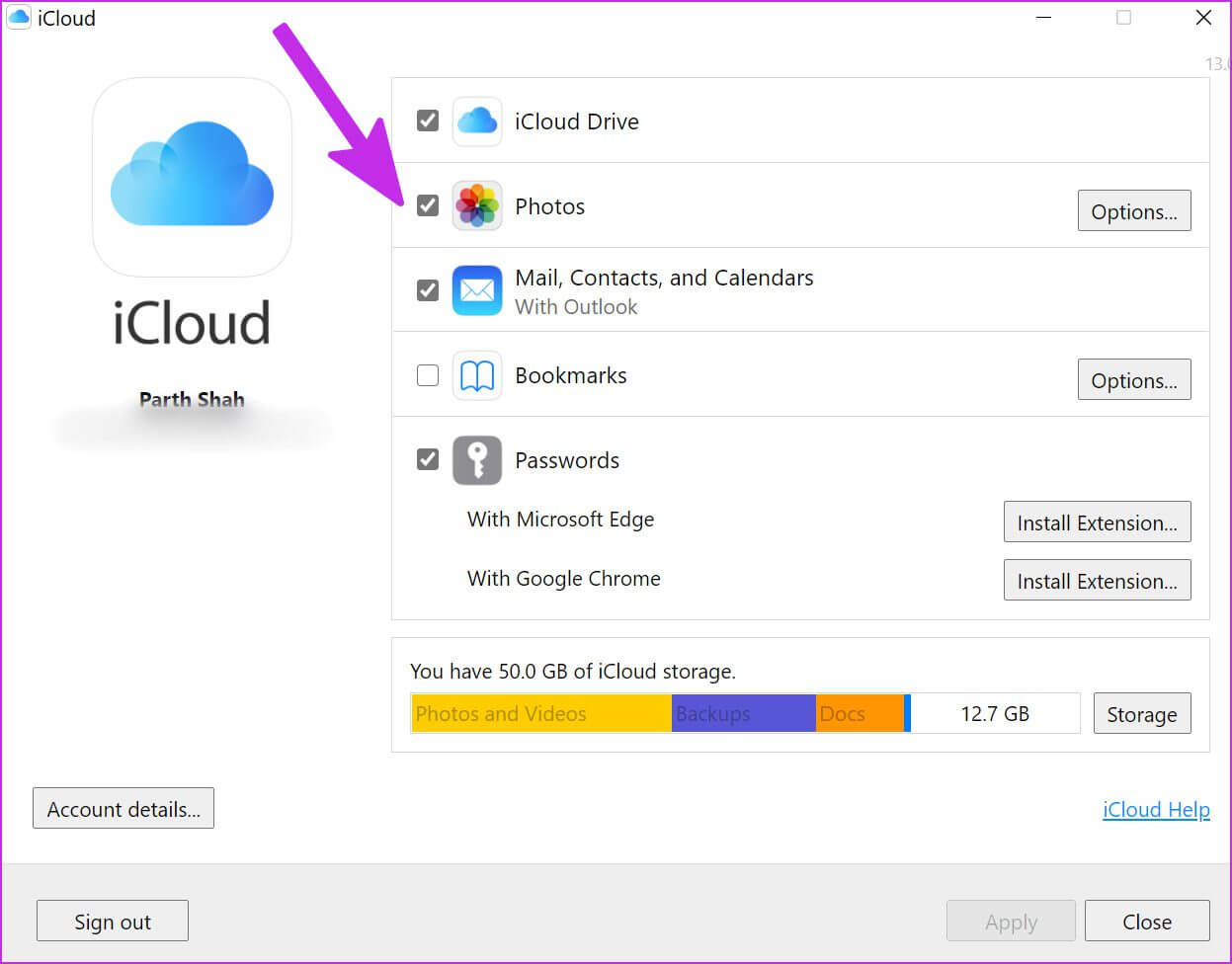Image resolution: width=1232 pixels, height=964 pixels.
Task: Install Extension for Microsoft Edge
Action: point(1097,522)
